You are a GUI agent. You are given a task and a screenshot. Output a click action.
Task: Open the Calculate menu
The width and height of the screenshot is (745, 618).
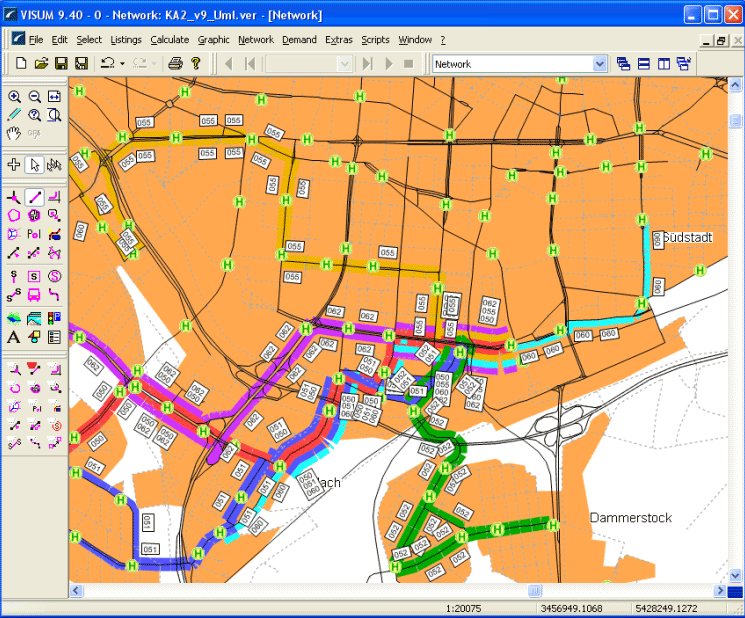(170, 40)
